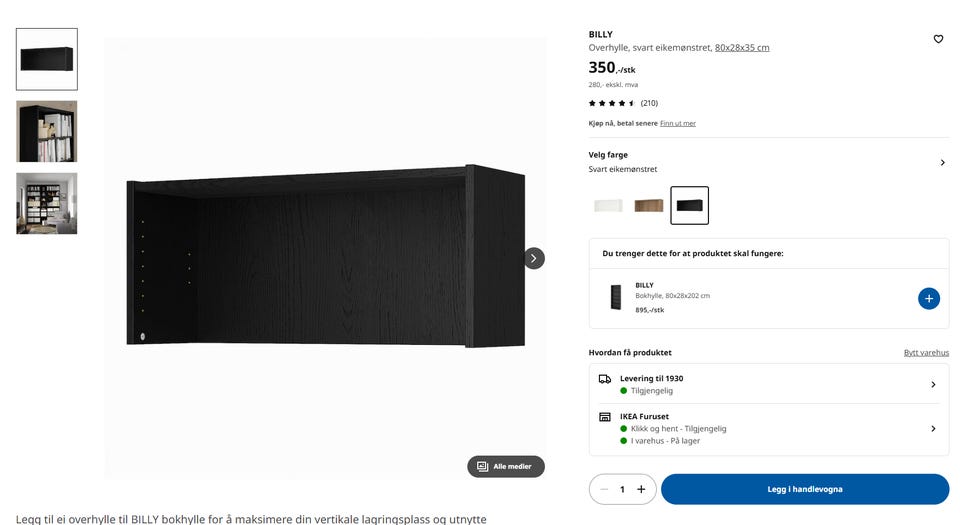Open Alle medier gallery button
Screen dimensions: 960x525
pos(506,466)
